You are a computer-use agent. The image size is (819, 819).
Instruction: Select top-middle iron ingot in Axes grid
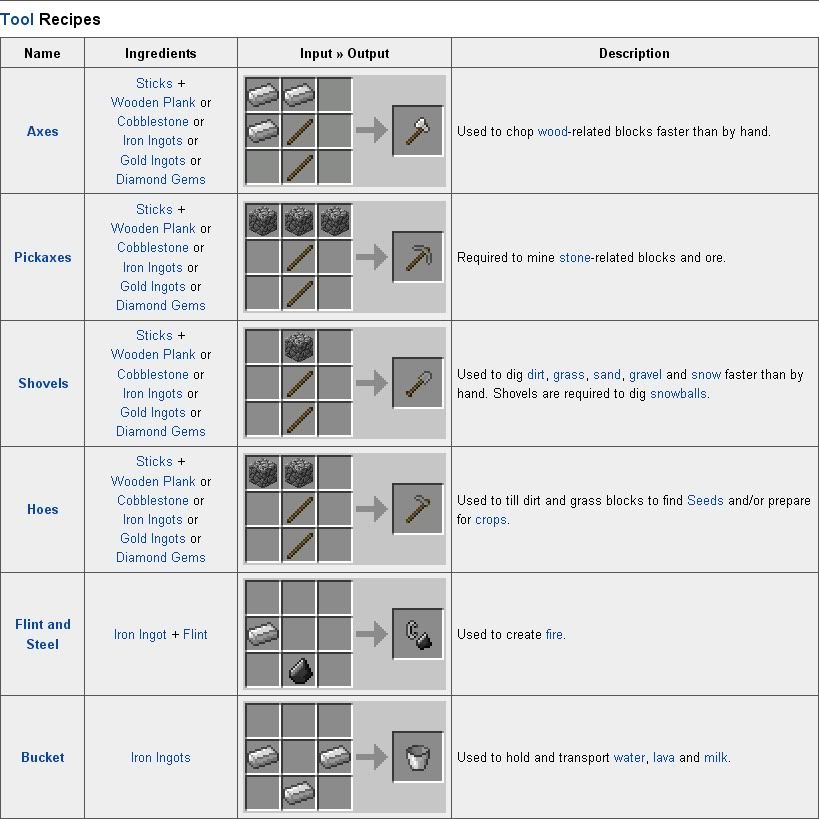tap(299, 95)
